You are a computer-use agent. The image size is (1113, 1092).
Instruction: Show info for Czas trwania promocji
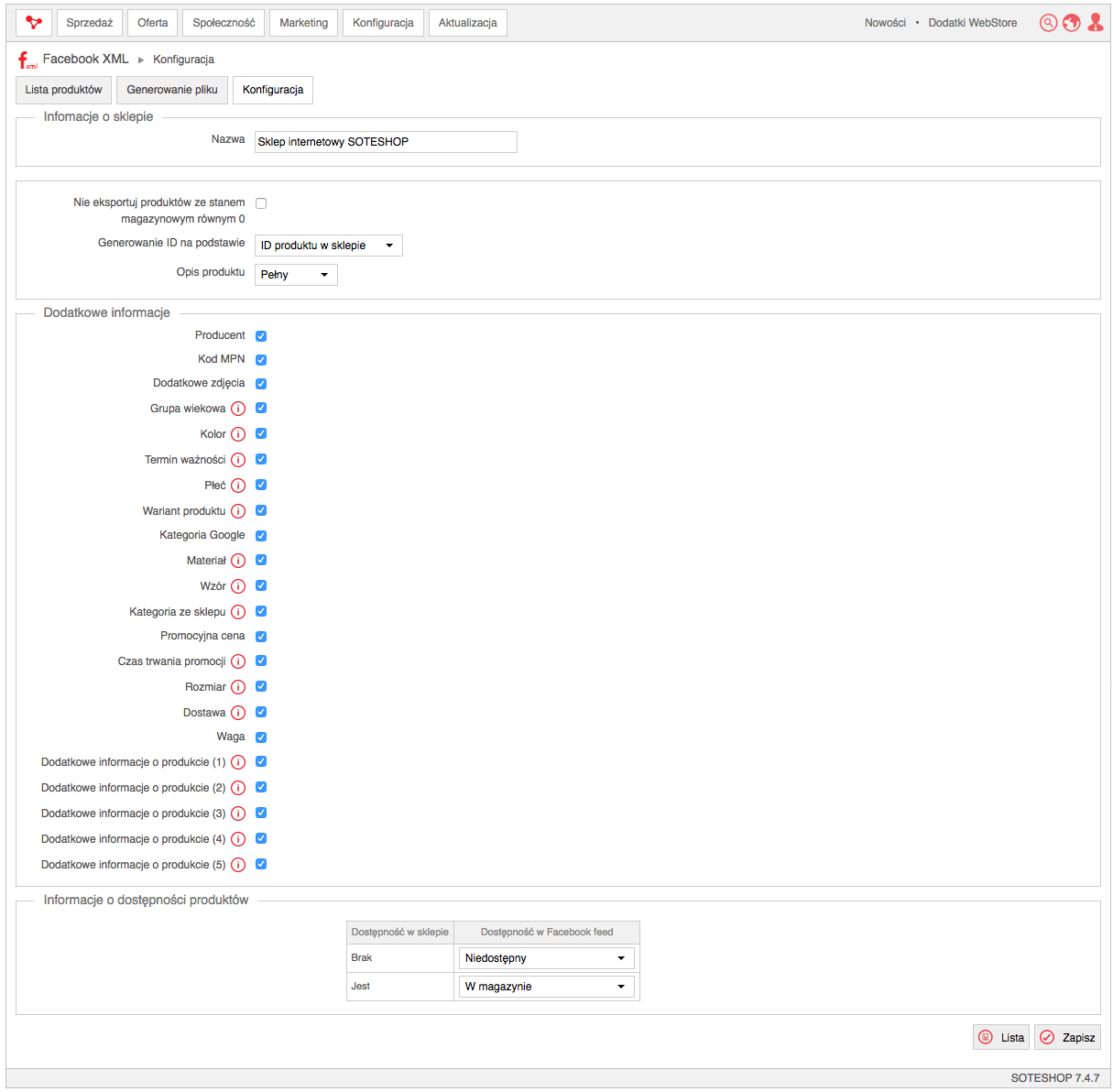pos(238,661)
